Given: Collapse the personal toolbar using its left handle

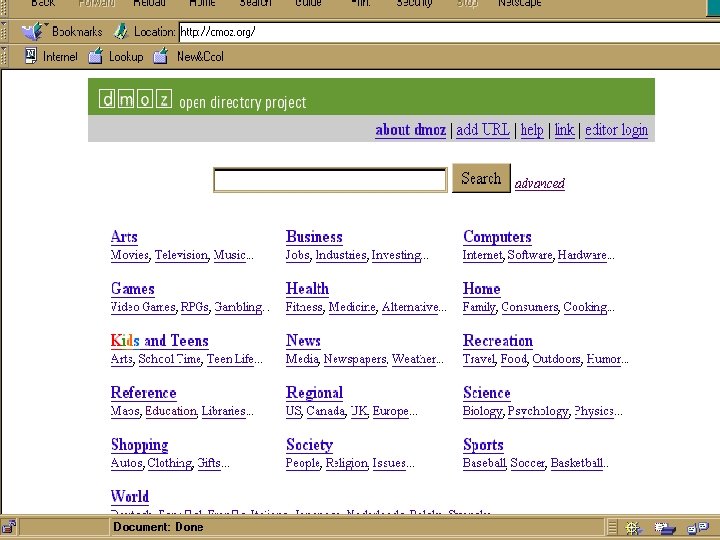Looking at the screenshot, I should click(4, 56).
